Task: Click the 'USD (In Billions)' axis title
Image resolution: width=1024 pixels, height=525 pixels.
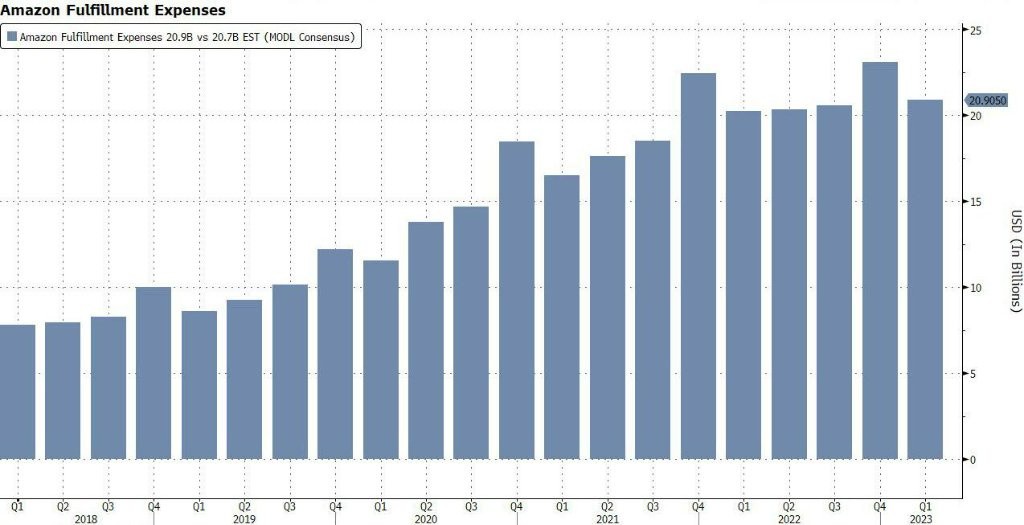Action: 1016,261
